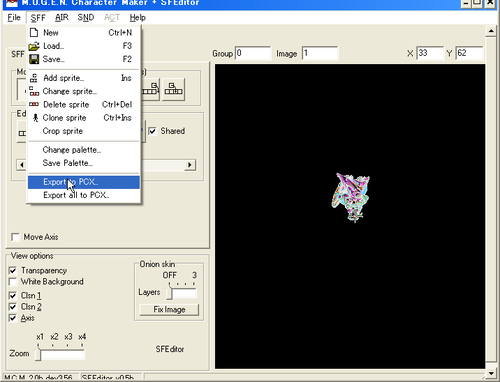The height and width of the screenshot is (382, 500).
Task: Click the Fix Image button
Action: coord(169,309)
